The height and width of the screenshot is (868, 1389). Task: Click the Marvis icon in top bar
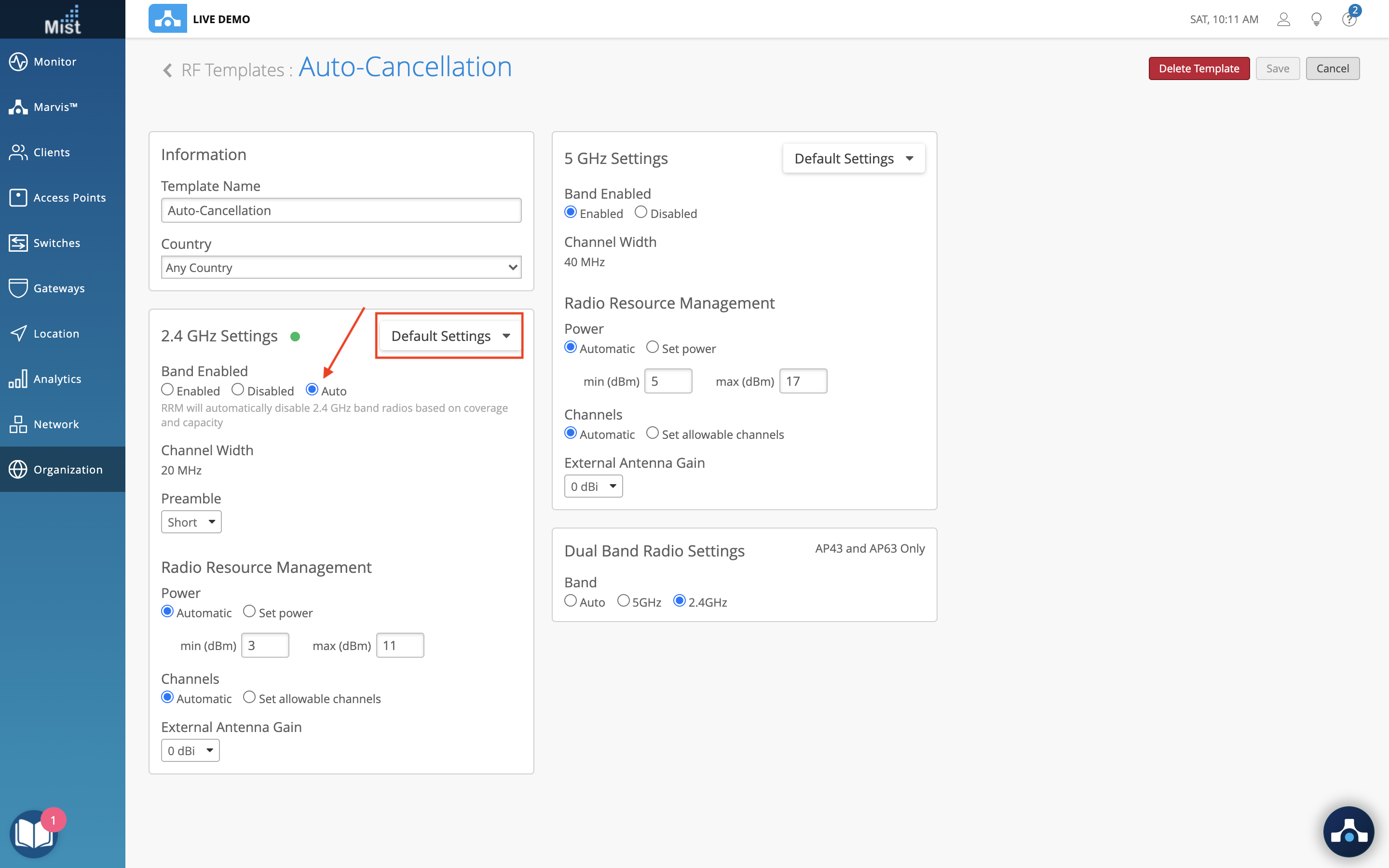[x=167, y=19]
